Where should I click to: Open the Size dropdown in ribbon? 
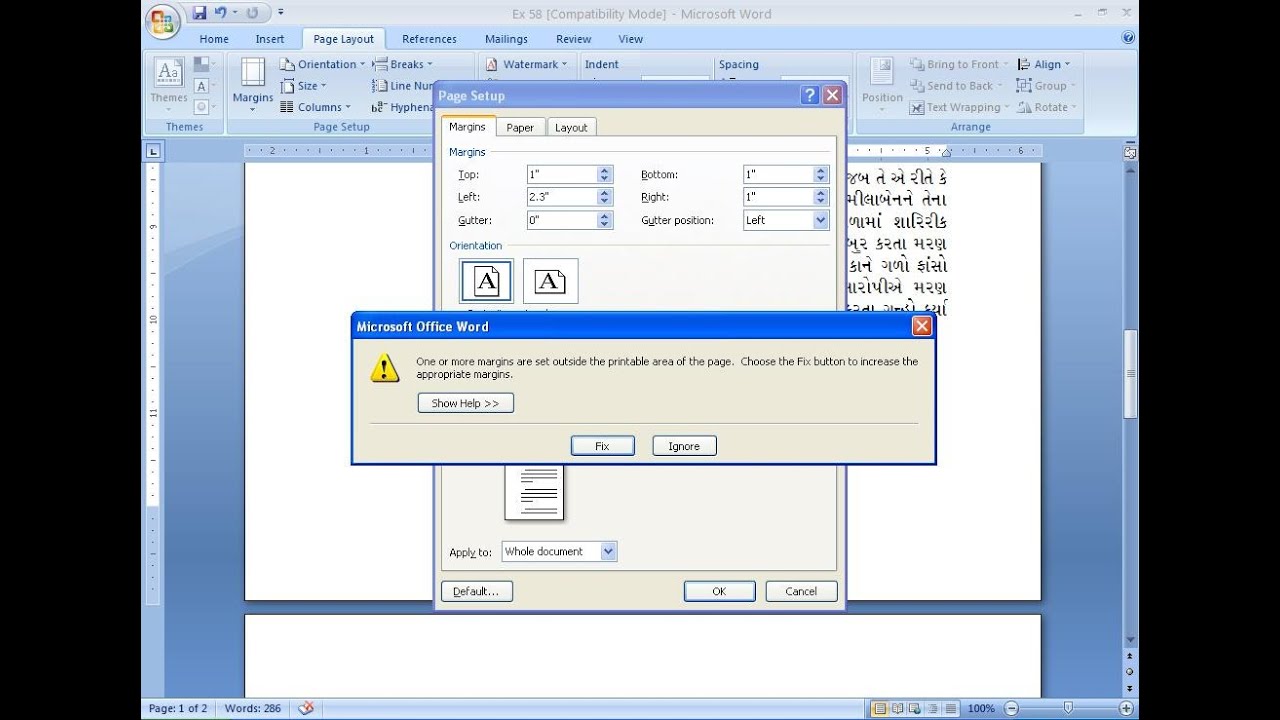coord(304,86)
